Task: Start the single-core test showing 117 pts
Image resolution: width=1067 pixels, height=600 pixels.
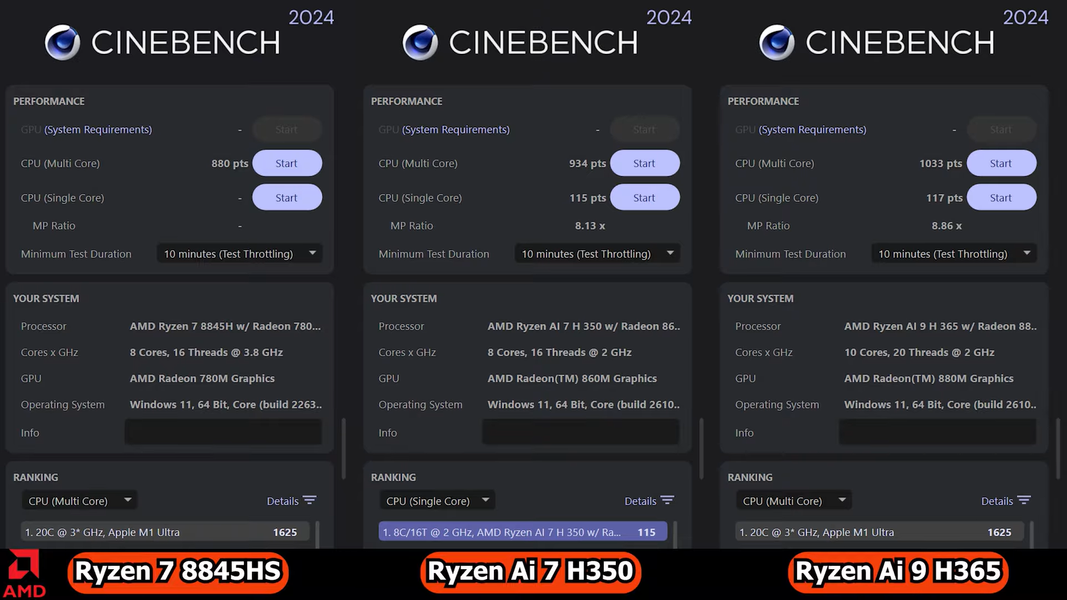Action: (1000, 198)
